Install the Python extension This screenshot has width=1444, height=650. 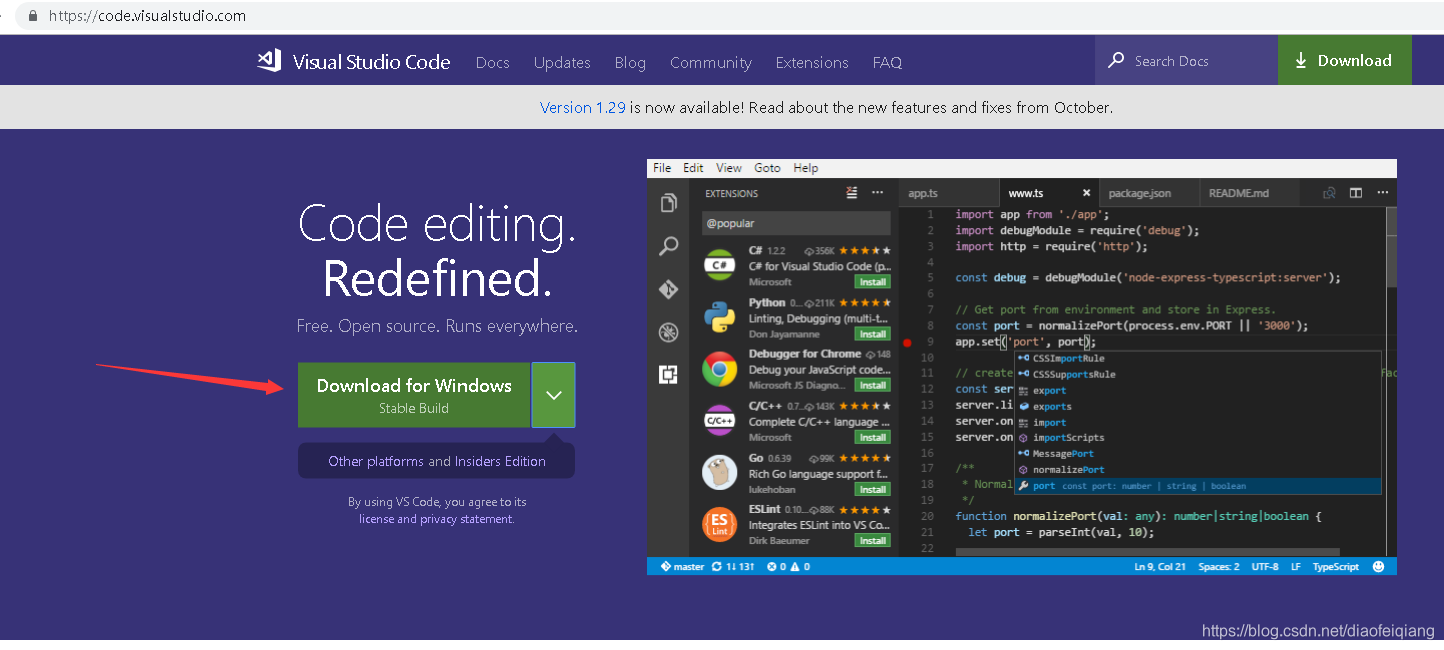[x=872, y=334]
